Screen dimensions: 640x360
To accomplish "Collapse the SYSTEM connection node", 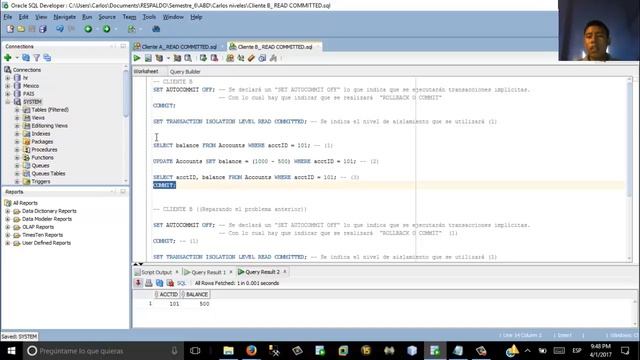I will coord(8,102).
